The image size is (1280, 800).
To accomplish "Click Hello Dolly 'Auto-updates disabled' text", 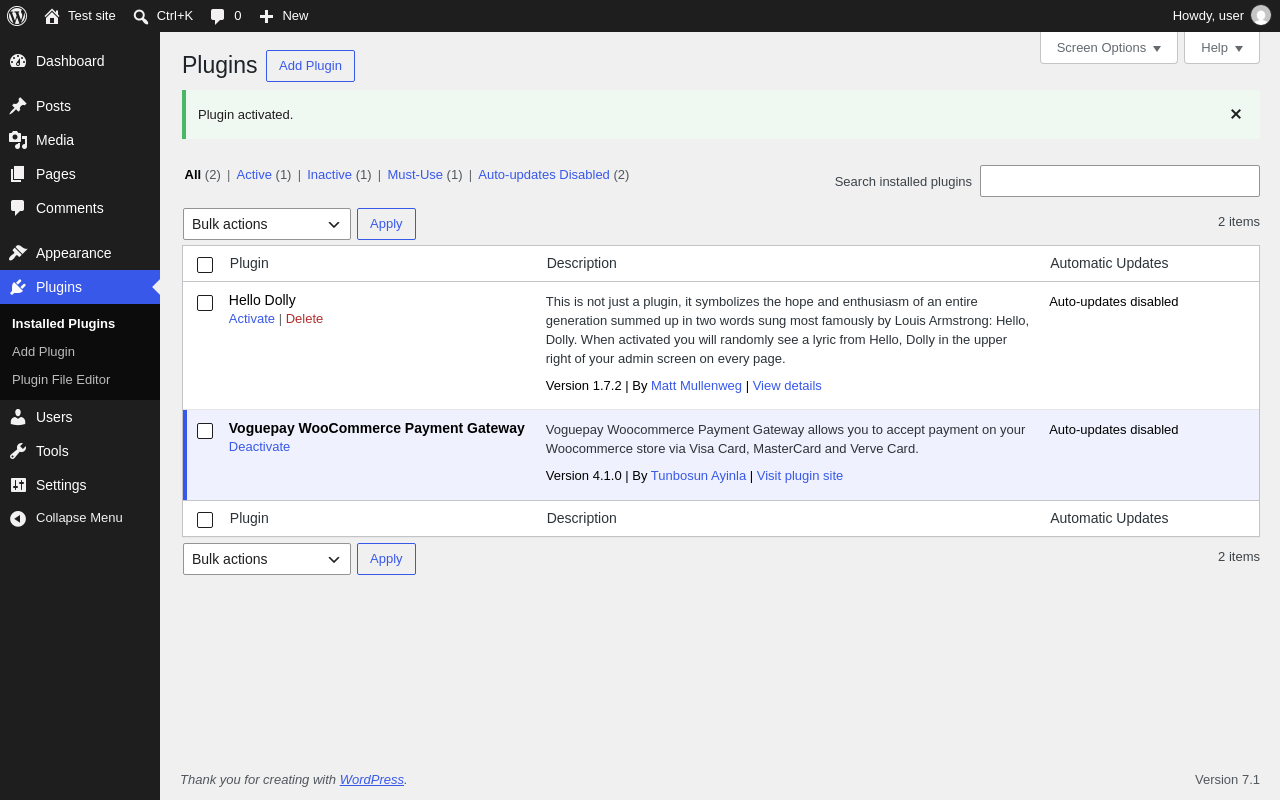I will [x=1114, y=302].
